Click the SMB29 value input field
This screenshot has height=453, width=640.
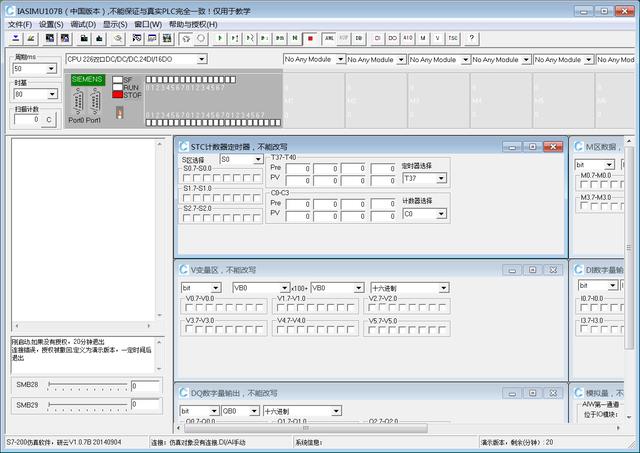coord(145,405)
